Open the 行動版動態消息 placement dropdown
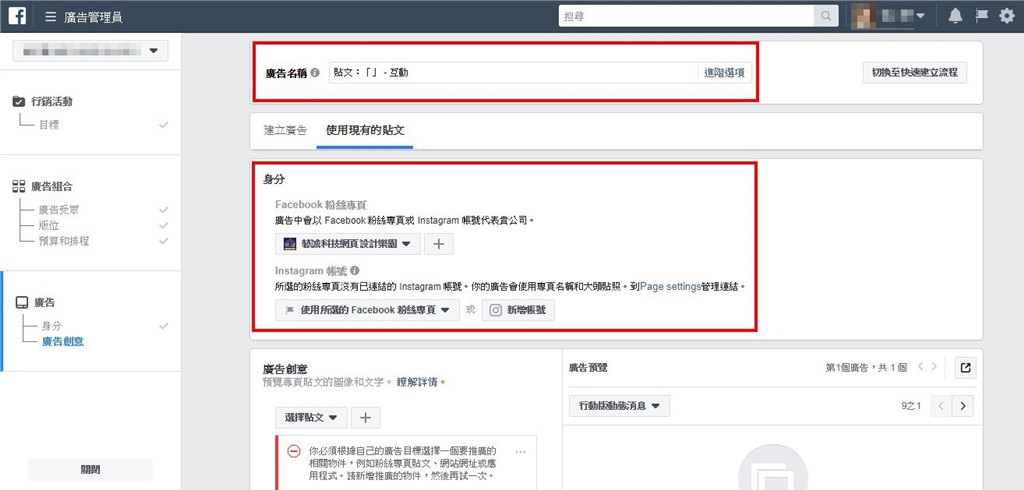This screenshot has height=490, width=1024. point(619,406)
